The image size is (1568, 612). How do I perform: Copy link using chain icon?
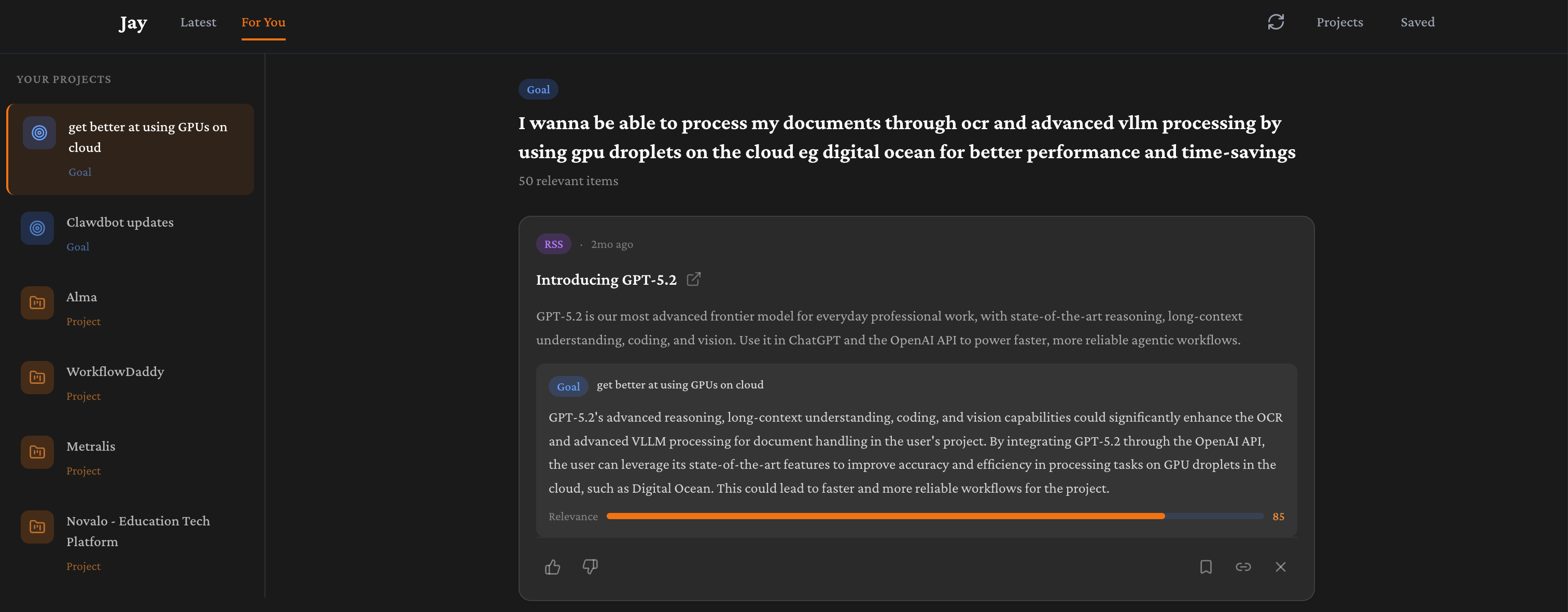[x=1242, y=567]
